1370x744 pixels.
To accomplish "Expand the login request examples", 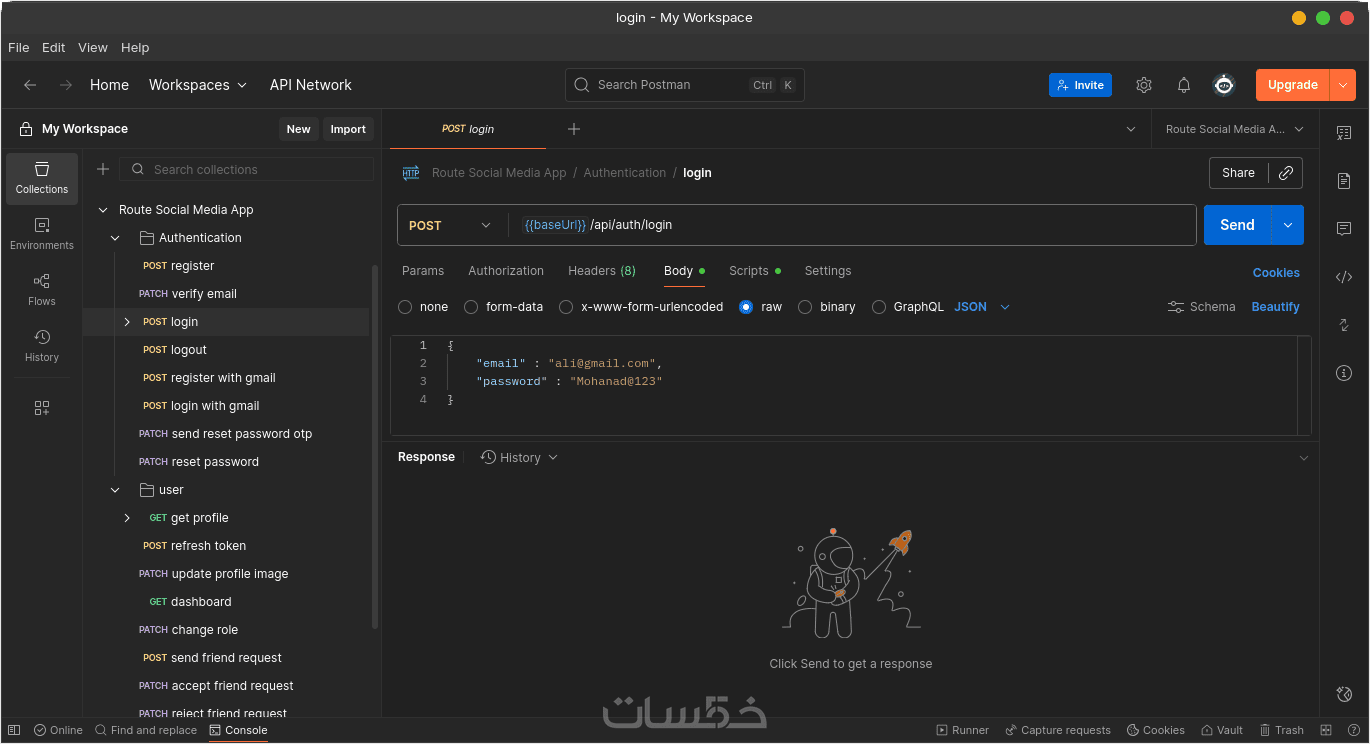I will (x=127, y=322).
